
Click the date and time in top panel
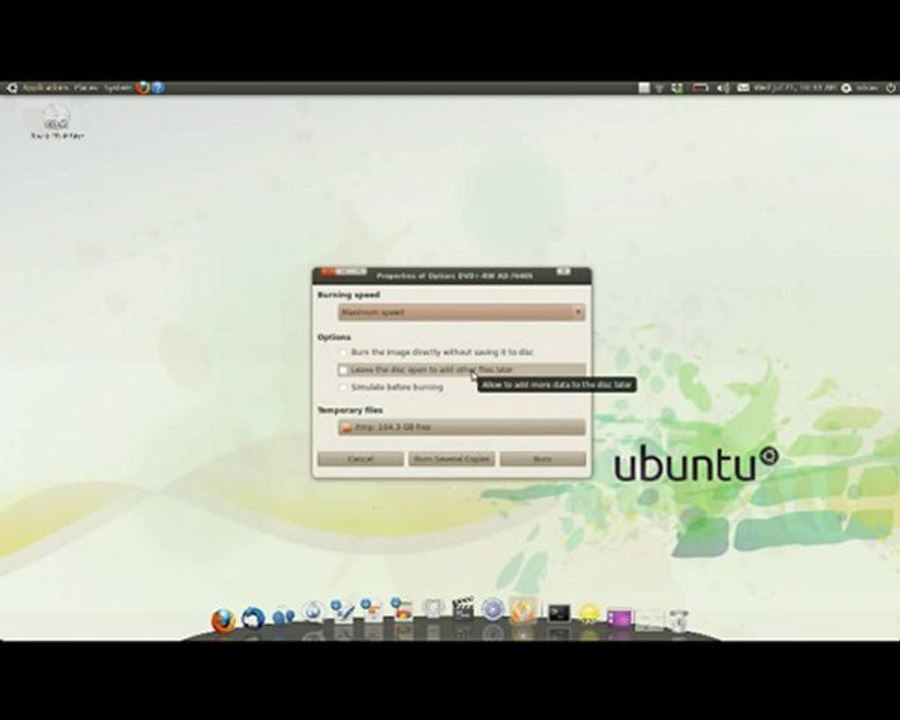coord(795,88)
